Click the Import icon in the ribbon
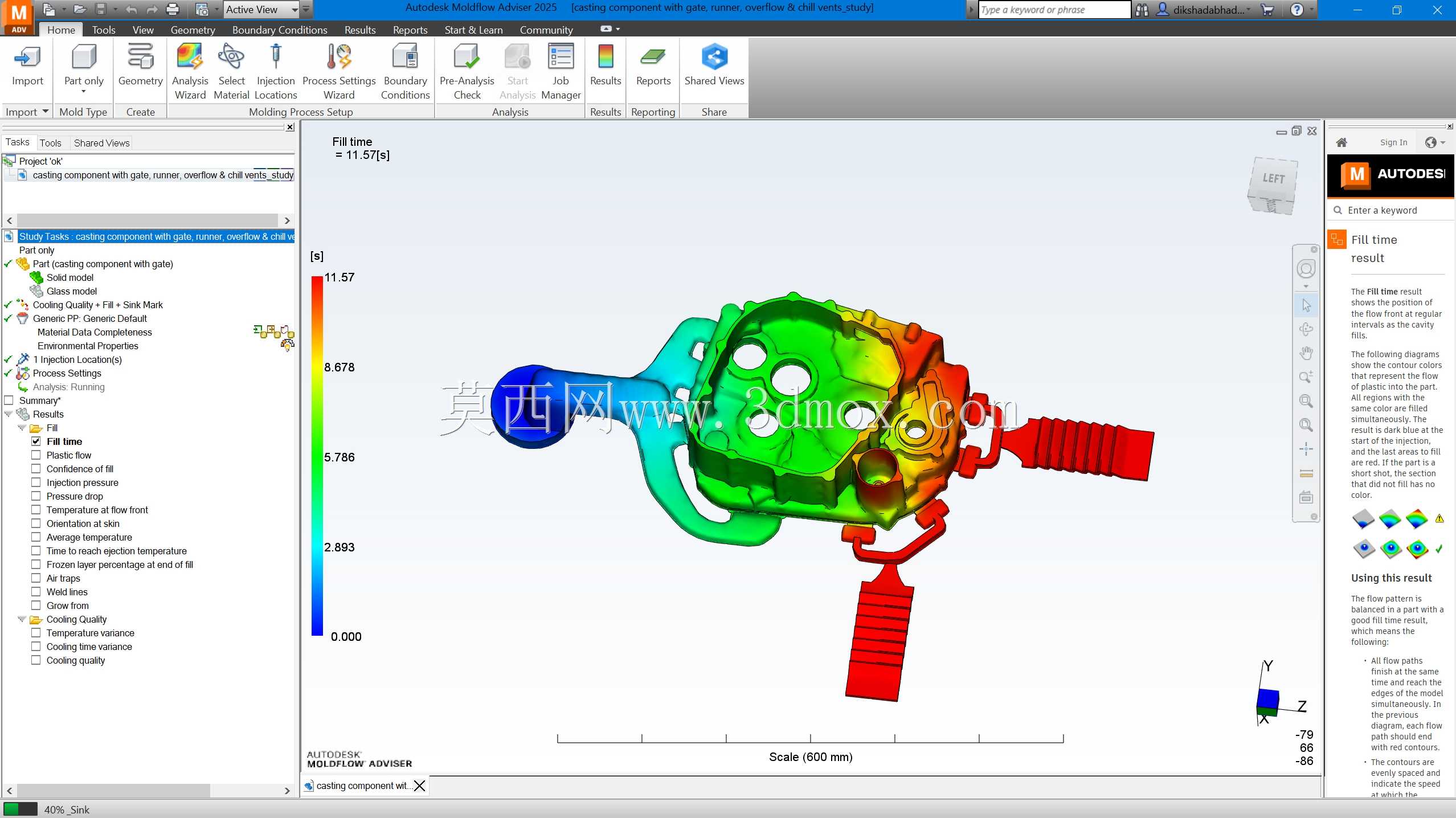Screen dimensions: 1456x818 click(27, 57)
